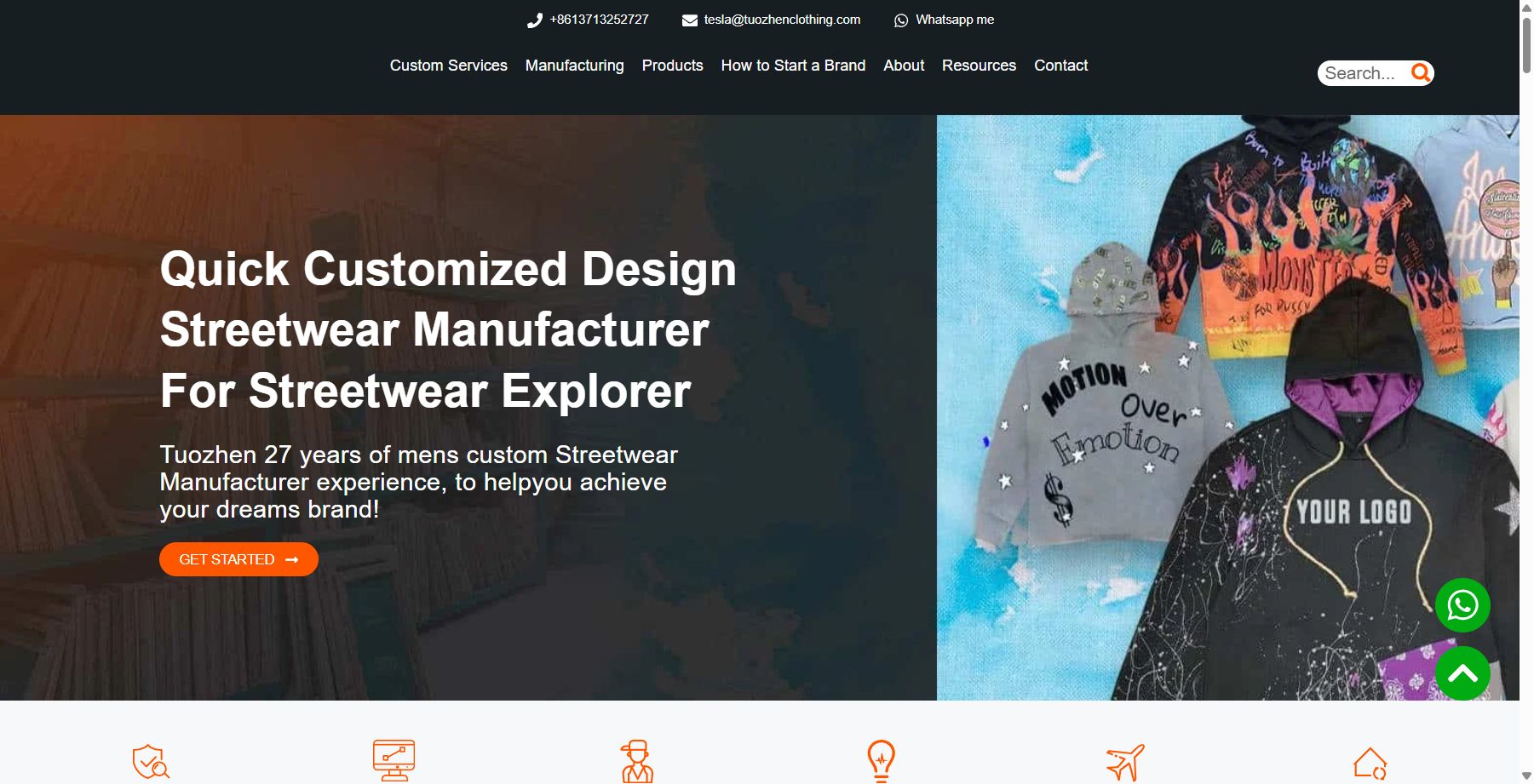Click the orange search magnifier icon
1534x784 pixels.
click(1420, 73)
